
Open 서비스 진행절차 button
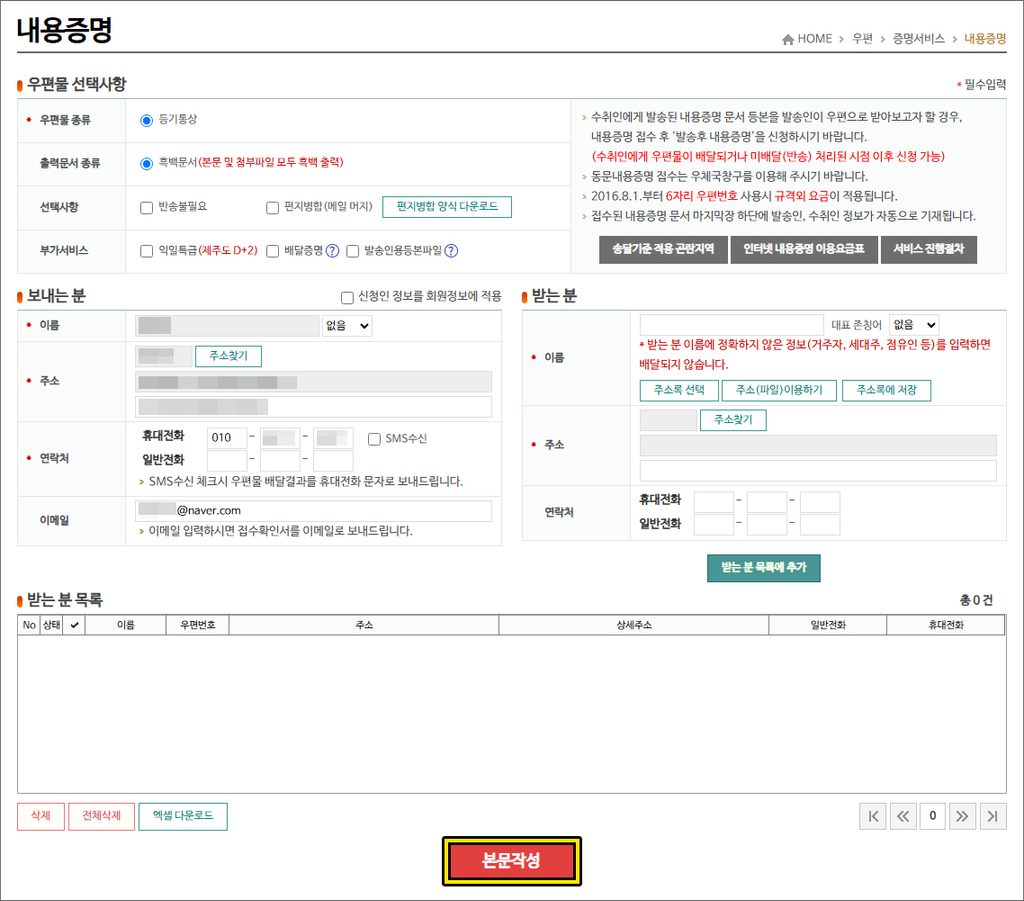(x=929, y=249)
